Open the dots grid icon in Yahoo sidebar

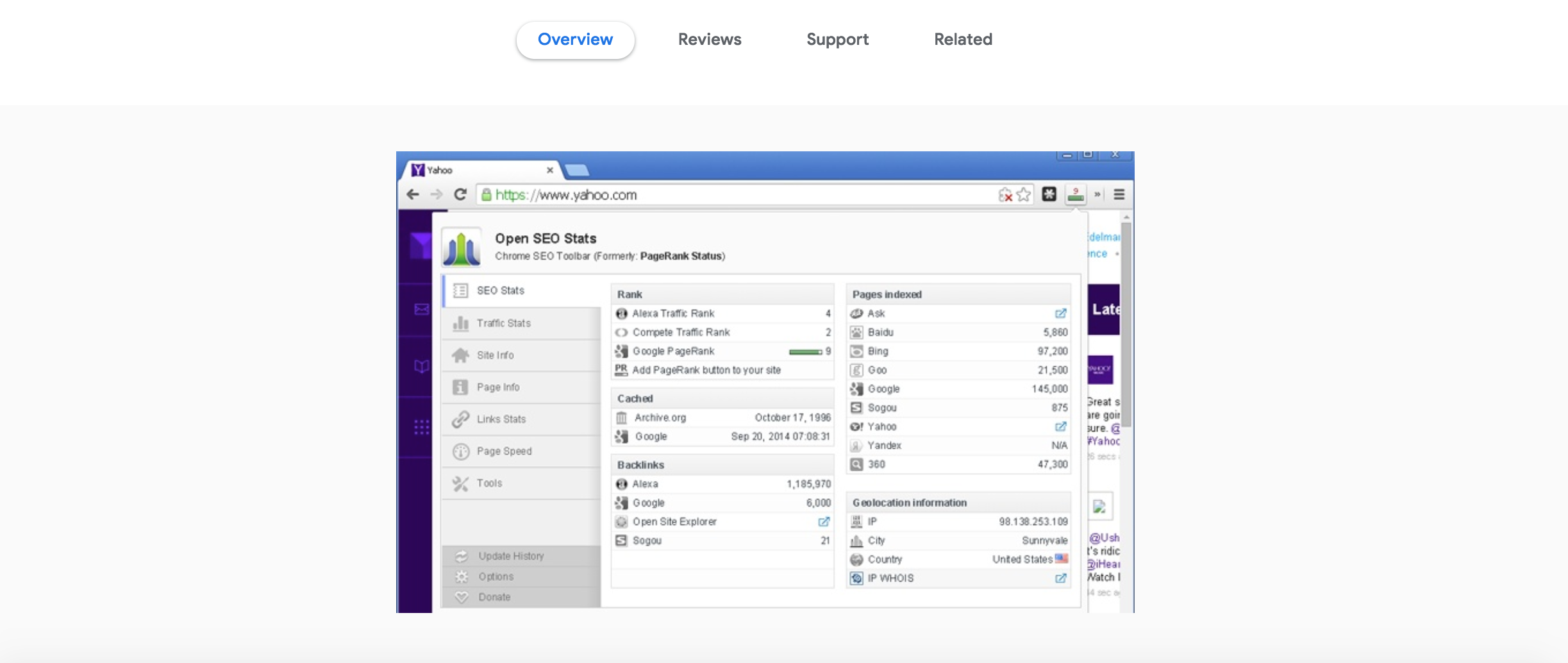(421, 427)
